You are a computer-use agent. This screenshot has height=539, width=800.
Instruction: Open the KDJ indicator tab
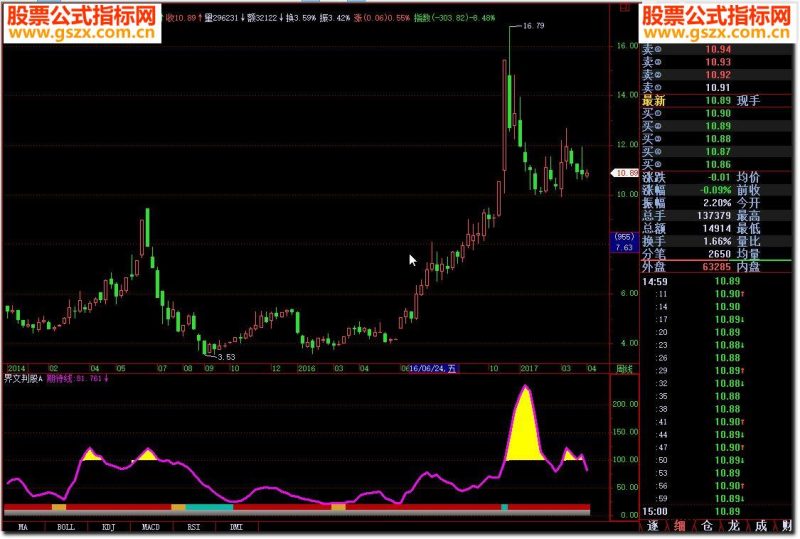coord(108,527)
